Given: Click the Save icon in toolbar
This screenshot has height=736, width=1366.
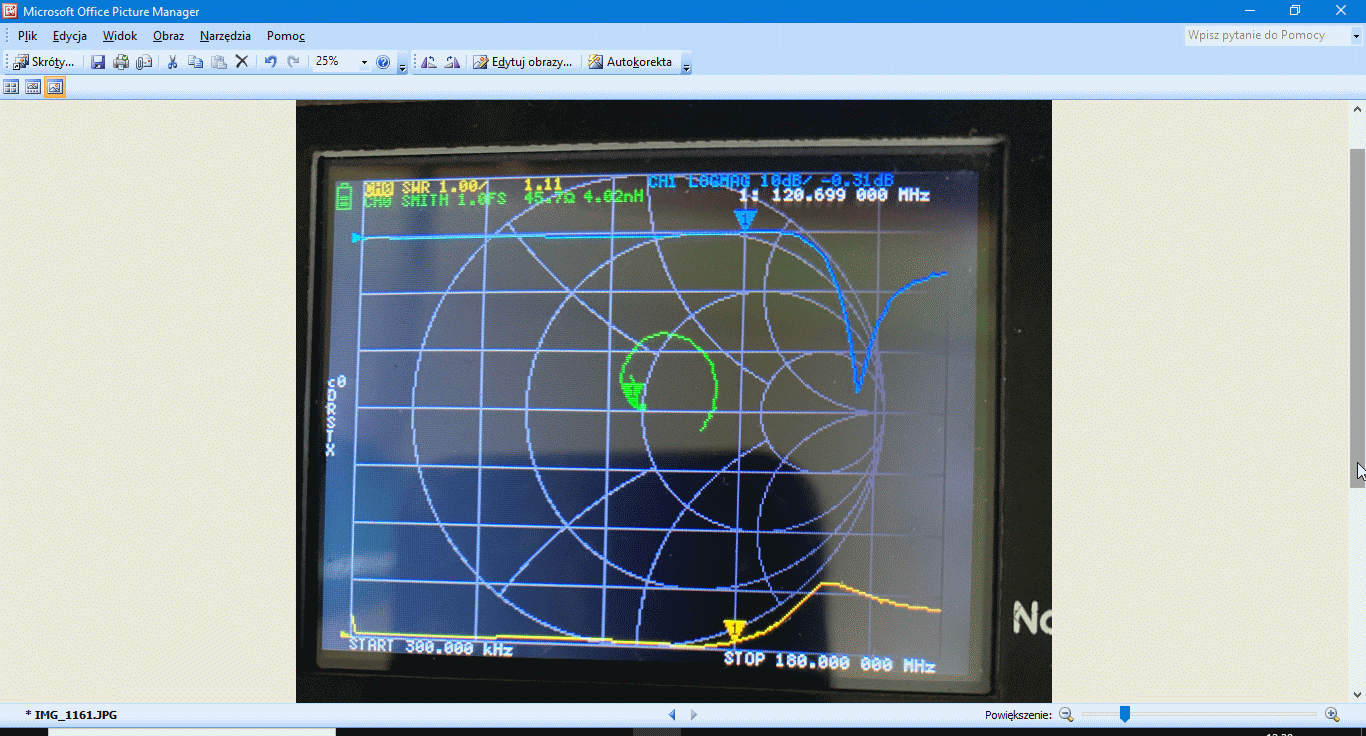Looking at the screenshot, I should tap(98, 62).
